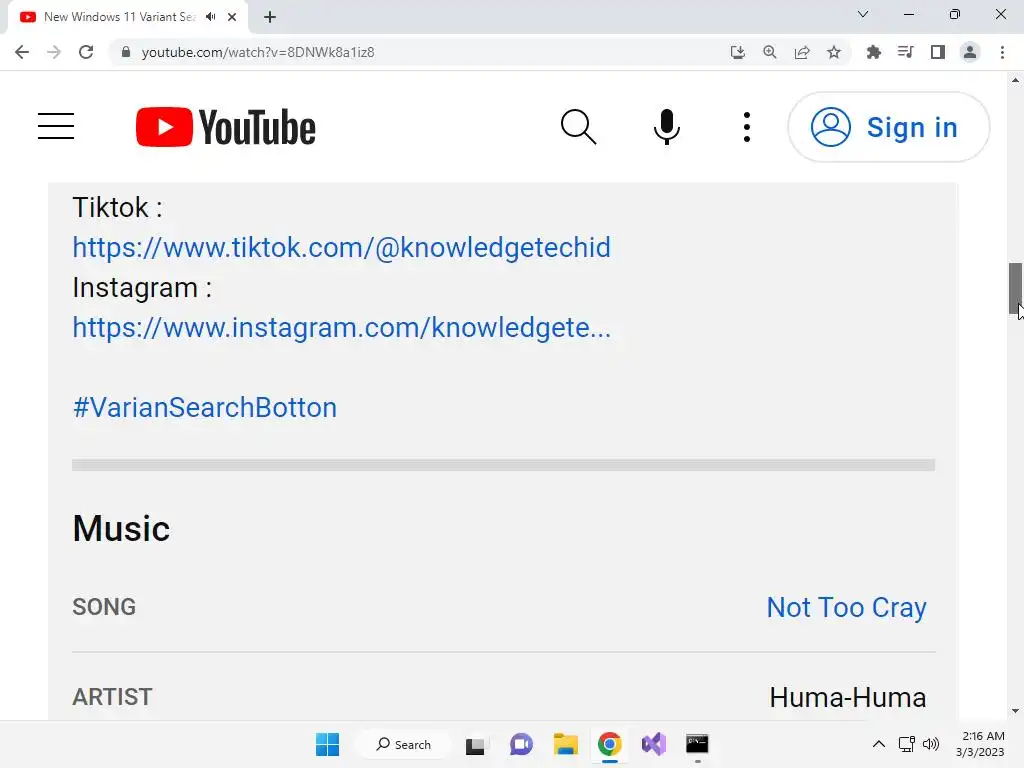
Task: Go forward with the browser forward arrow
Action: [x=54, y=52]
